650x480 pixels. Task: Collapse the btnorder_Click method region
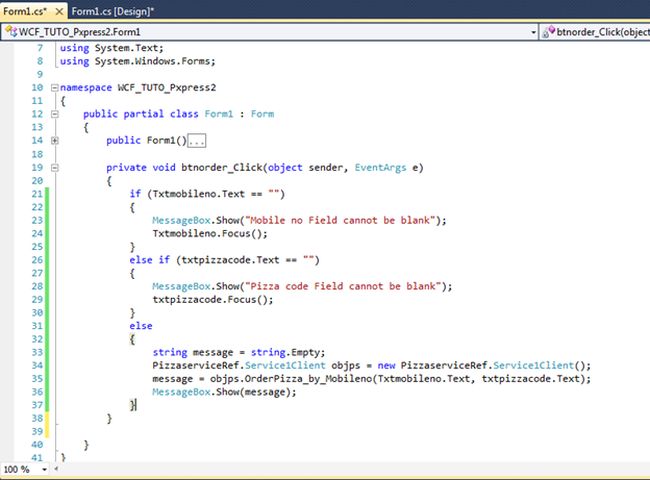click(55, 168)
